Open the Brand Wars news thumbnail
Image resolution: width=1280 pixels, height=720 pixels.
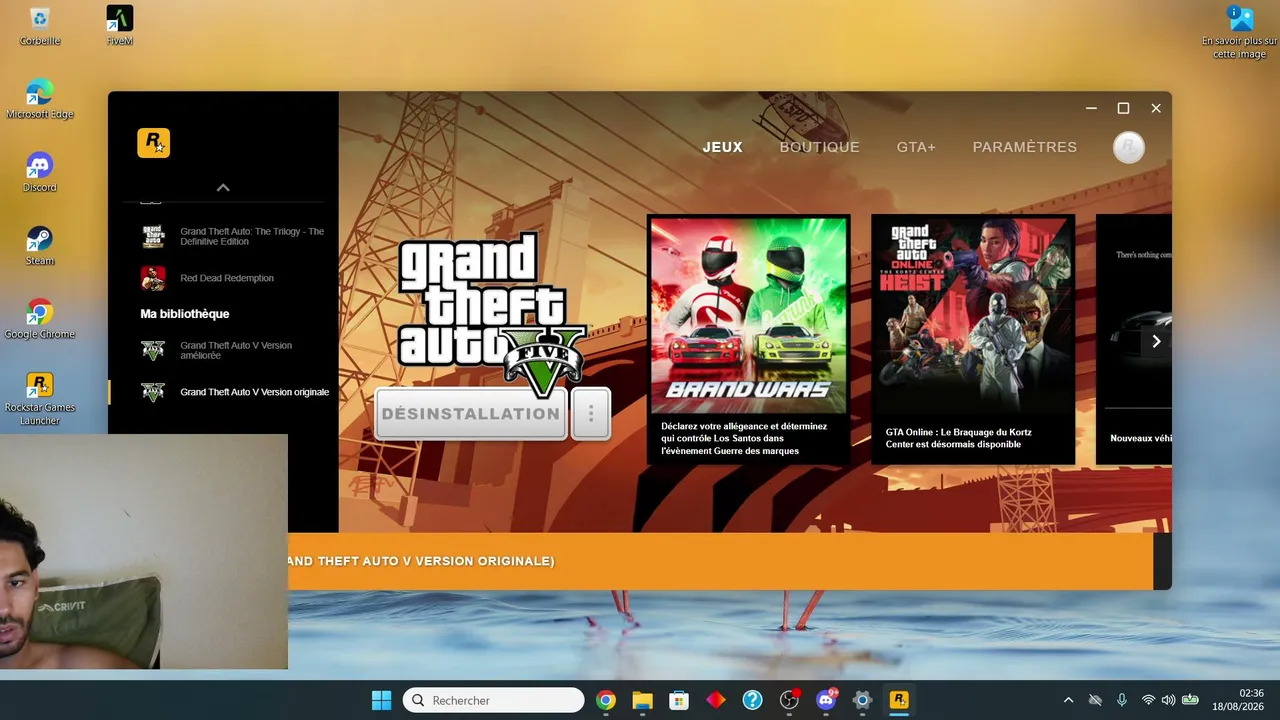click(748, 315)
